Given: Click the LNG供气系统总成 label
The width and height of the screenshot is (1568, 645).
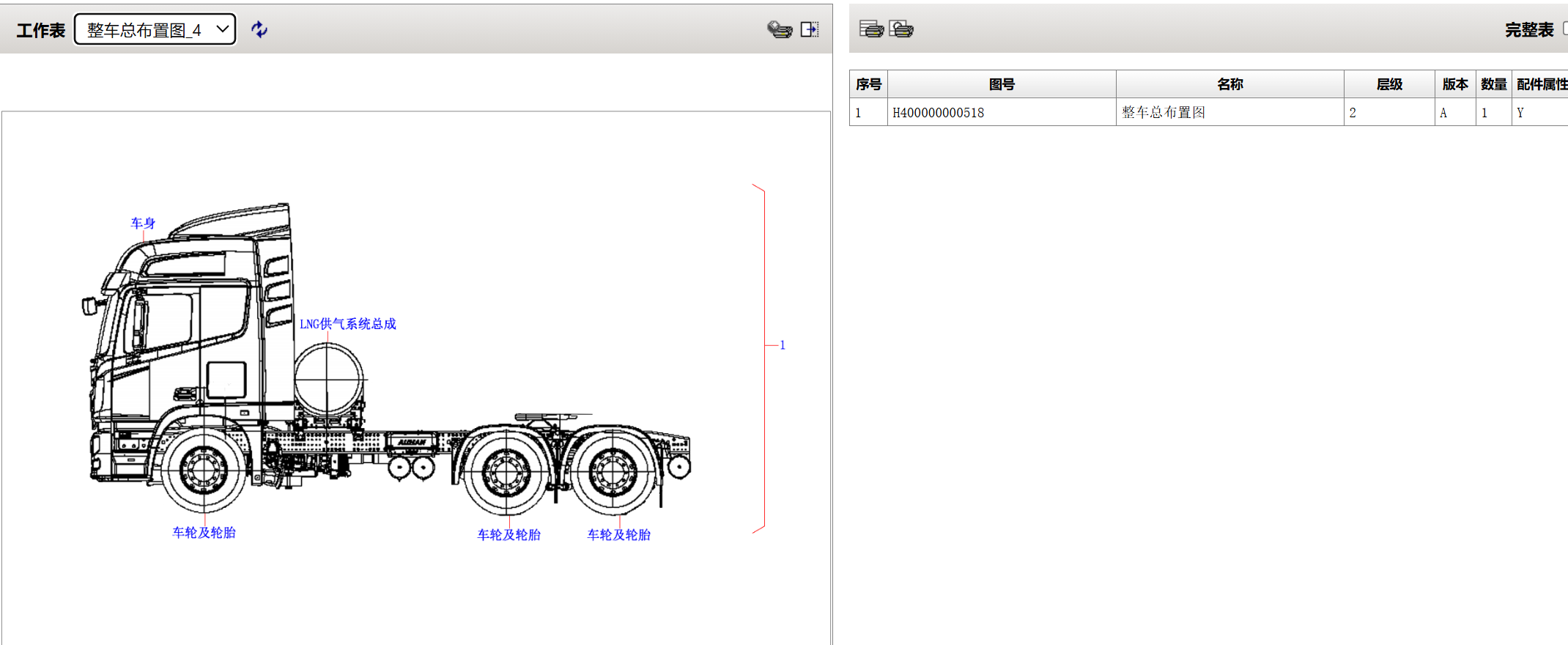Looking at the screenshot, I should coord(348,324).
